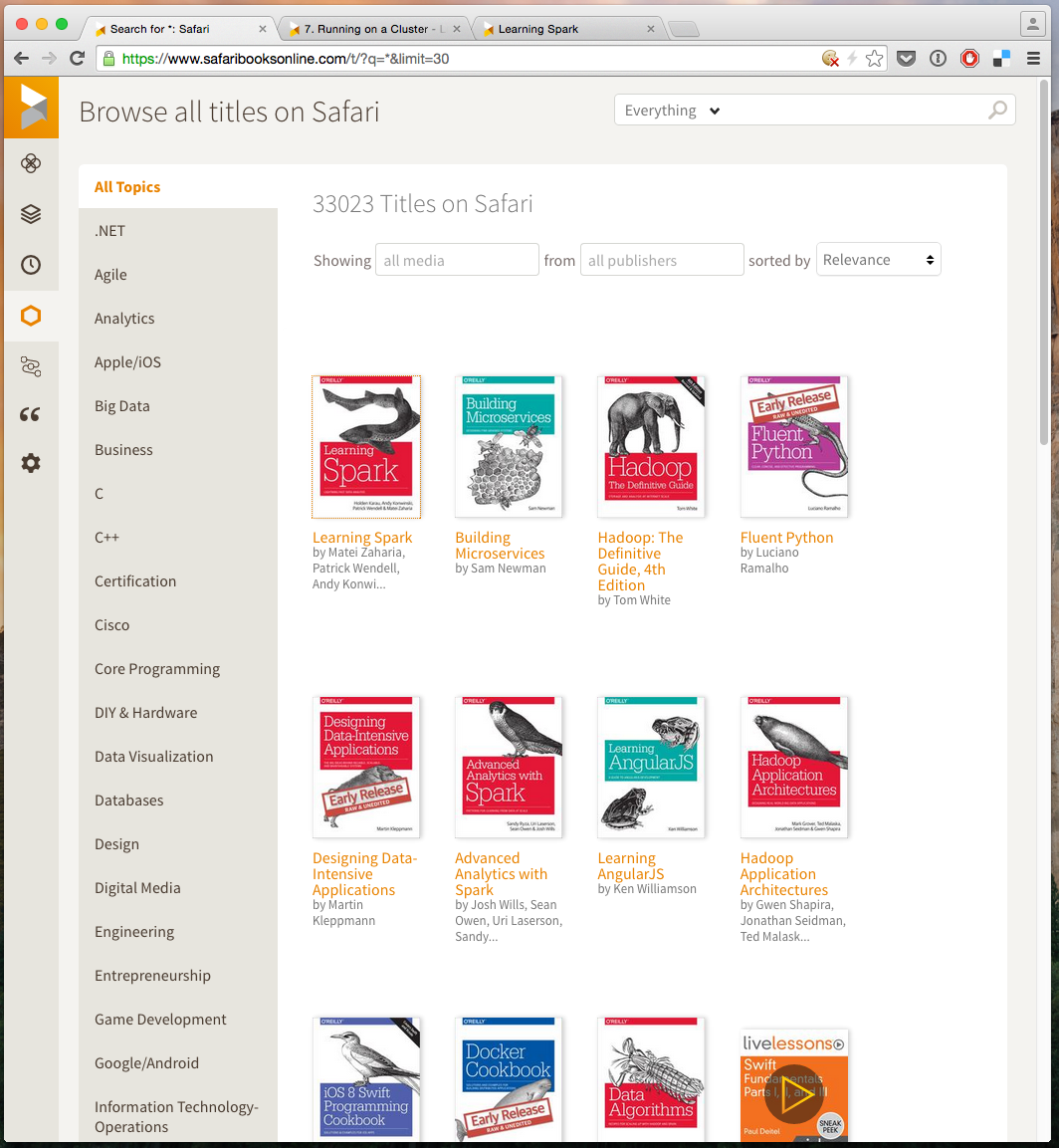Click the blocked cookie icon in address bar
1059x1148 pixels.
pos(830,59)
